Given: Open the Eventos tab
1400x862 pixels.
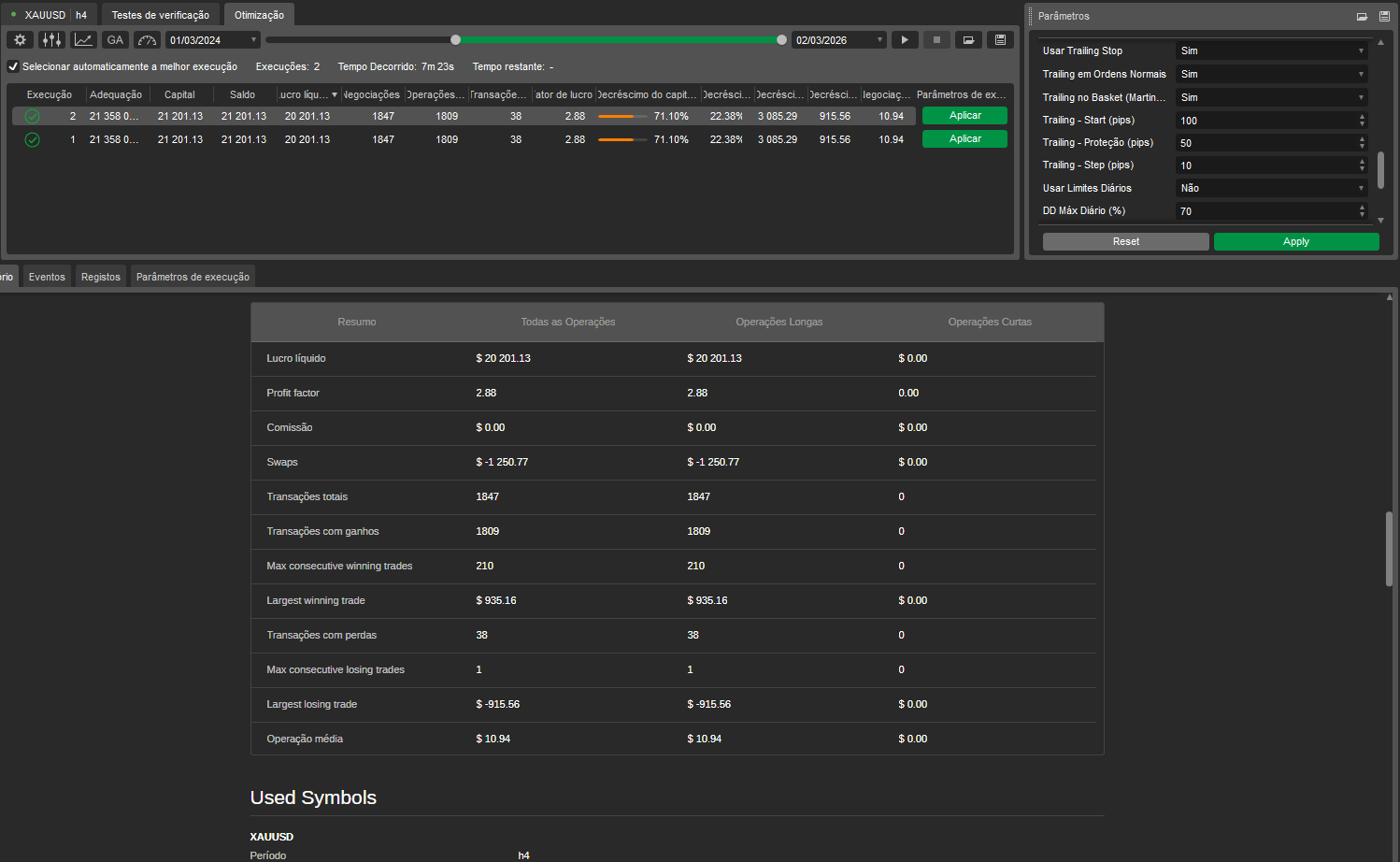Looking at the screenshot, I should 46,276.
